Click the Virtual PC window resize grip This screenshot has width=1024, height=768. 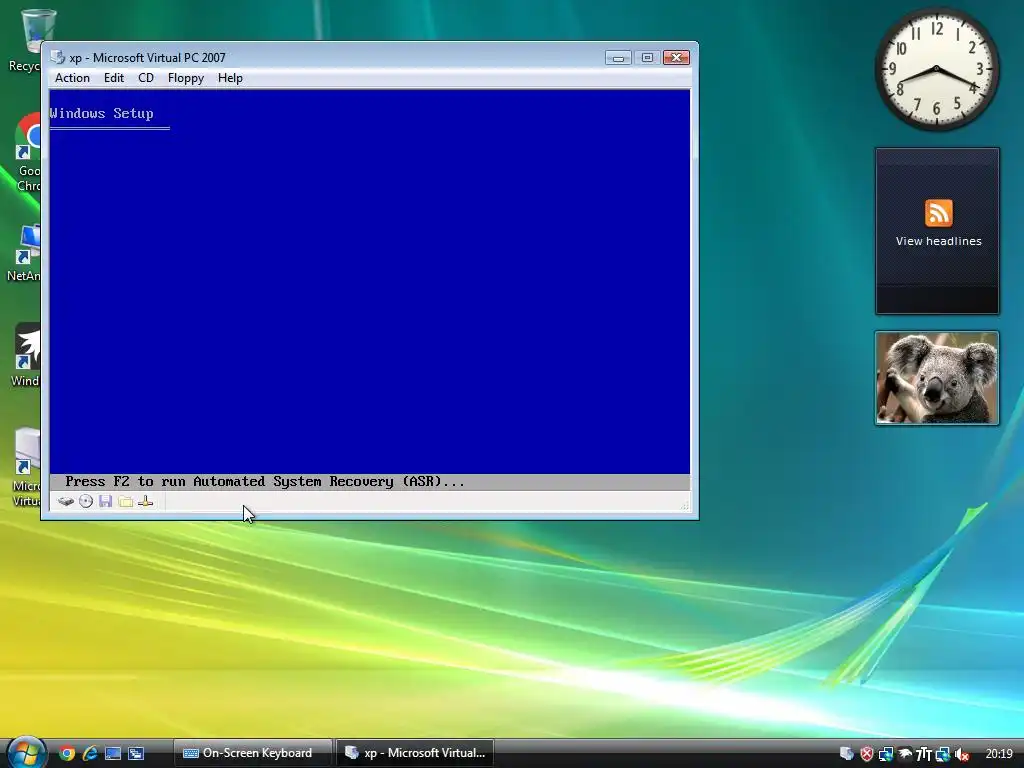click(x=685, y=505)
